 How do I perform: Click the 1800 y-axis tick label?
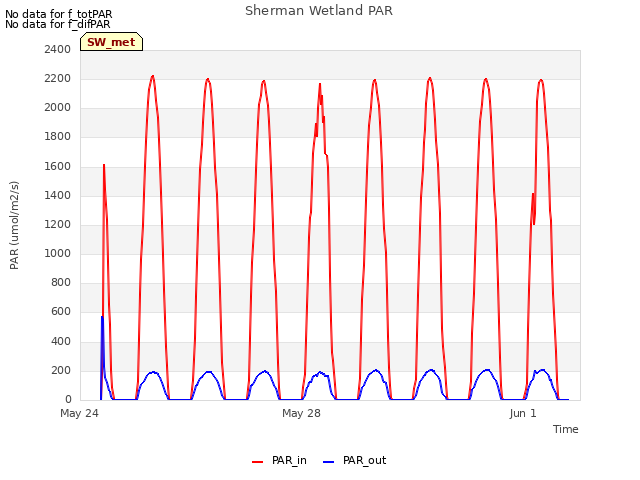coord(58,137)
